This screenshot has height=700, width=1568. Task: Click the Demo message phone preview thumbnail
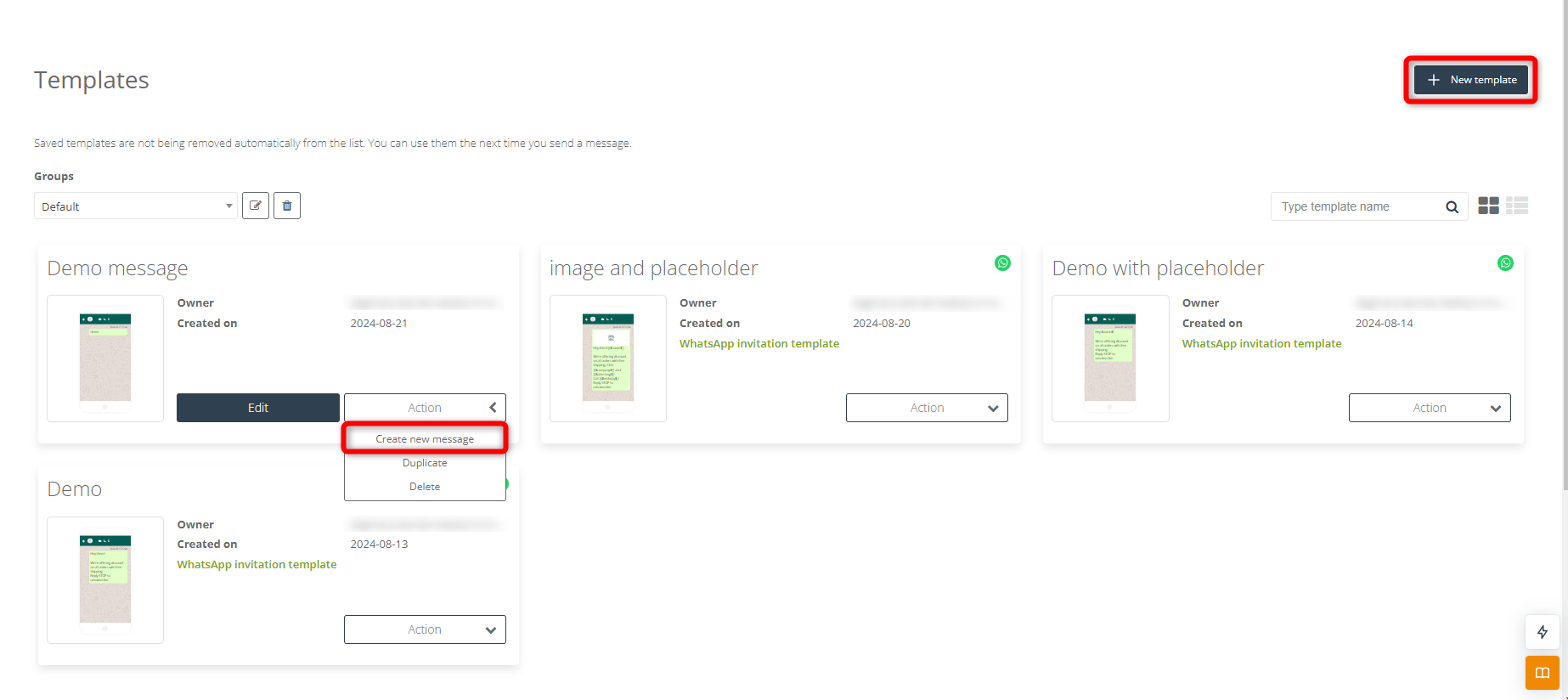click(x=105, y=358)
